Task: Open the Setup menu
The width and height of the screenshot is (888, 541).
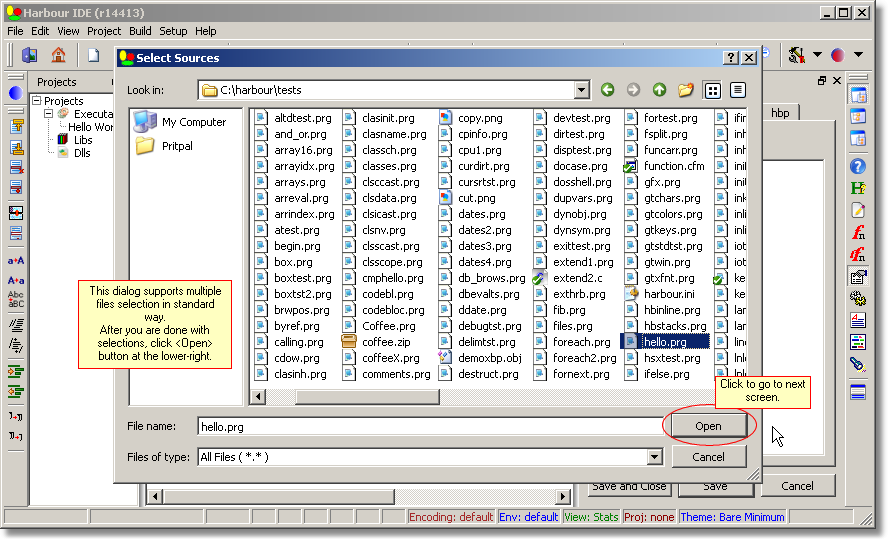Action: (173, 31)
